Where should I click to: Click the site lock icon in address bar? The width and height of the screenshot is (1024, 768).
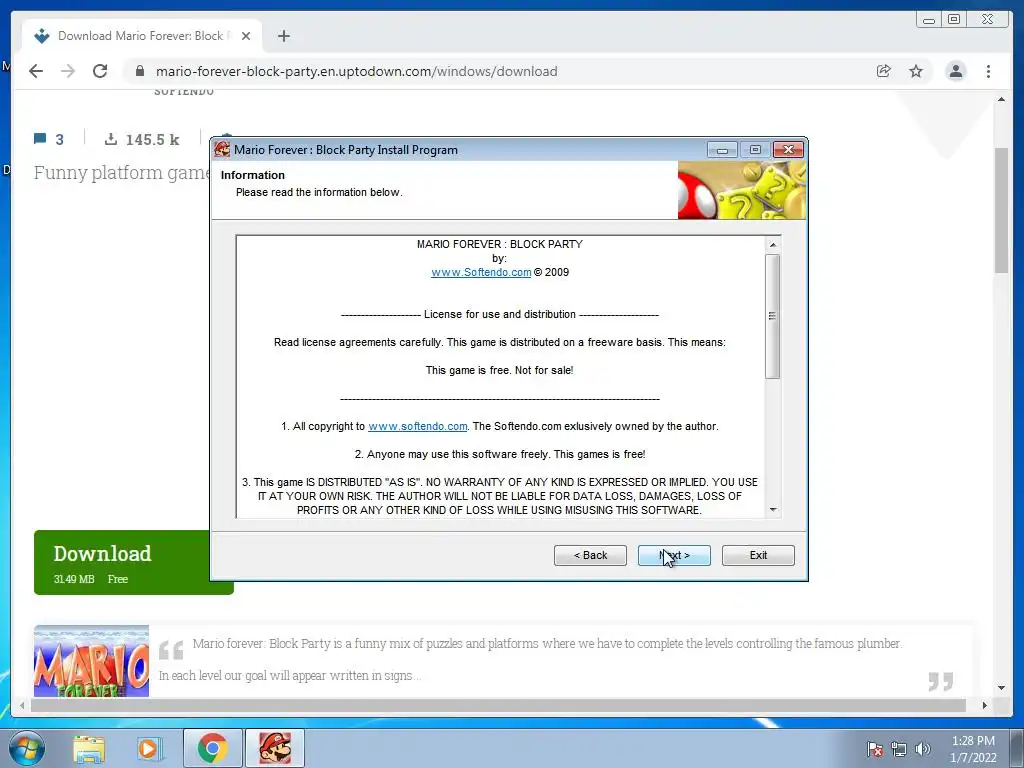(139, 71)
